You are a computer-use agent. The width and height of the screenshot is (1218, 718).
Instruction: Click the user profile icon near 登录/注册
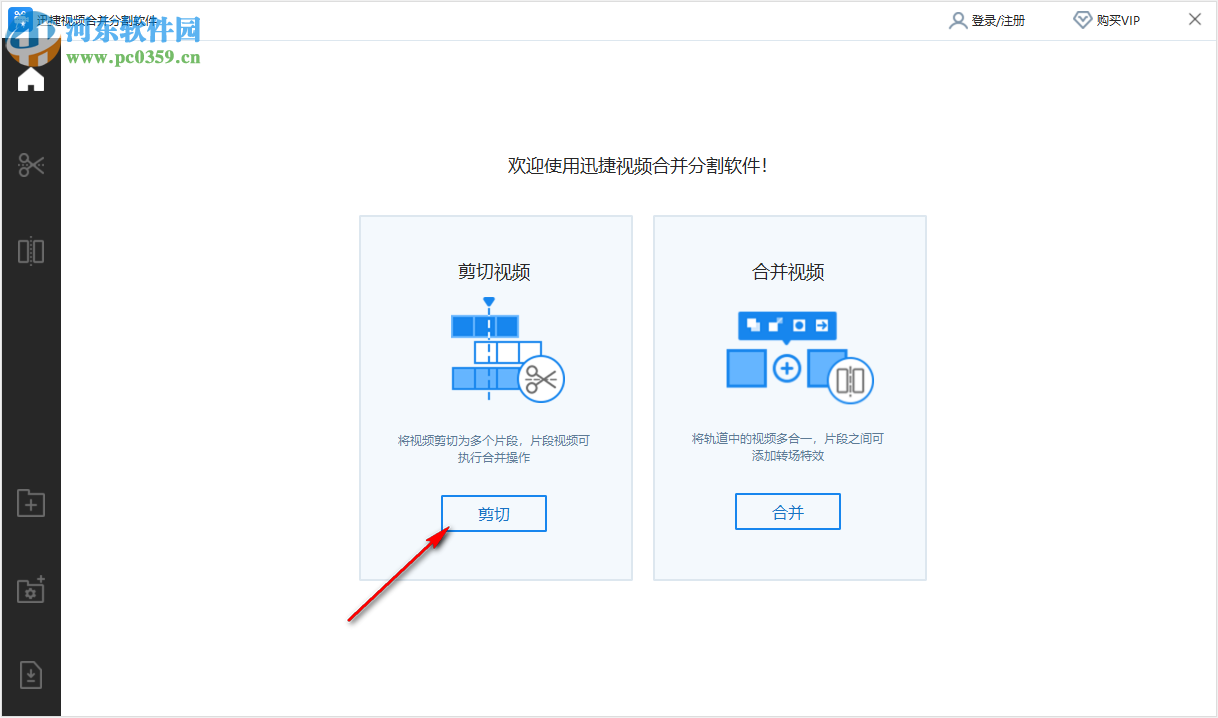(x=957, y=19)
